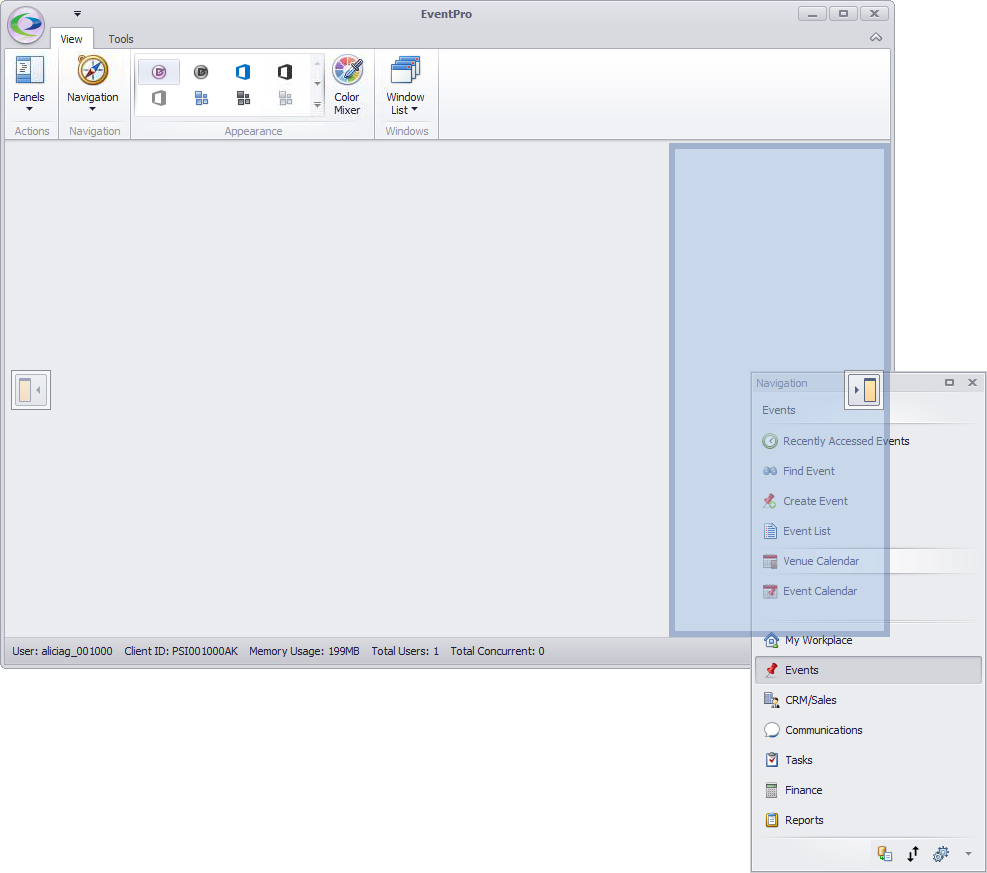Click the Navigation panel title text
The image size is (987, 873).
pos(782,383)
